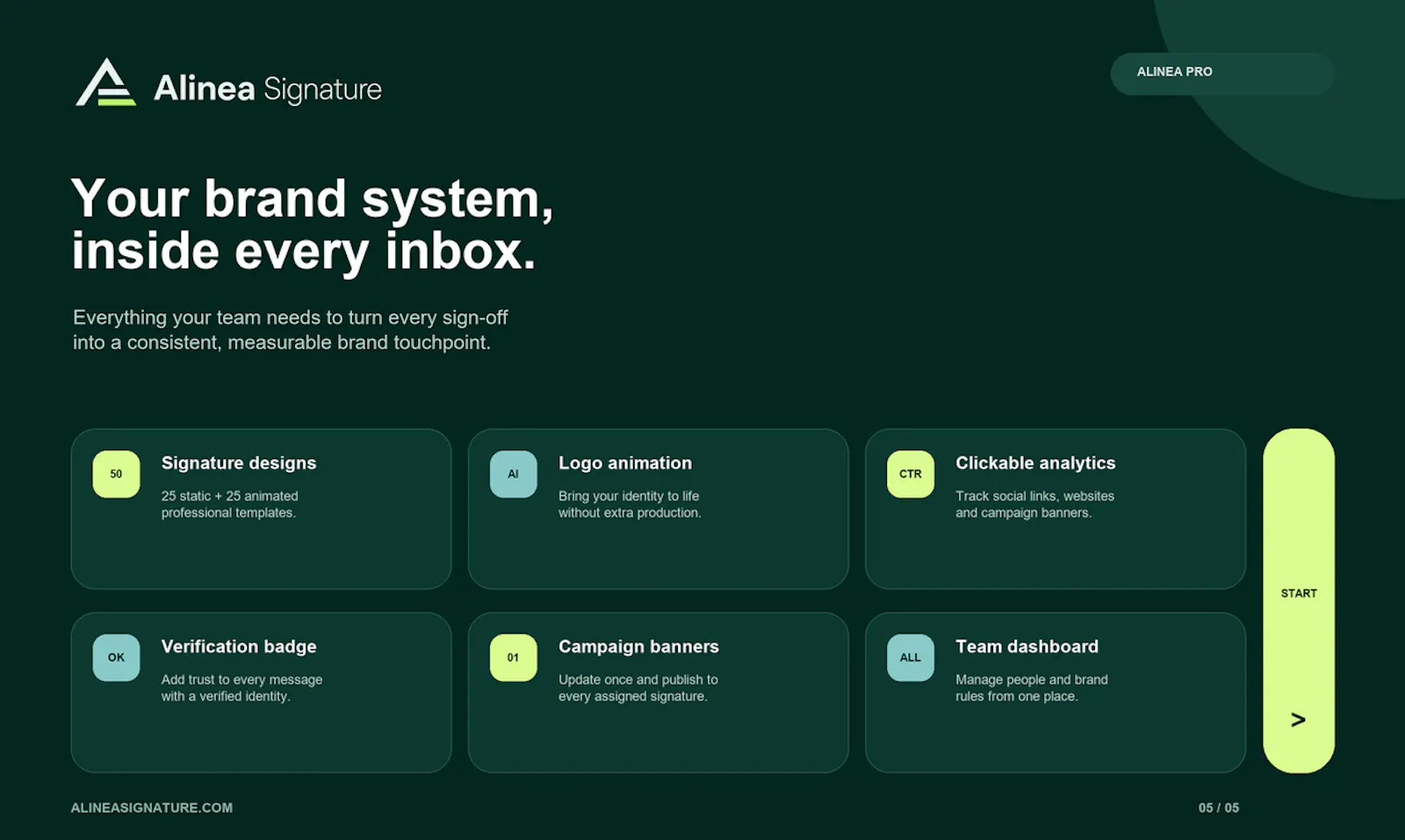The height and width of the screenshot is (840, 1405).
Task: Select the 'Clickable analytics' card title
Action: [x=1035, y=463]
